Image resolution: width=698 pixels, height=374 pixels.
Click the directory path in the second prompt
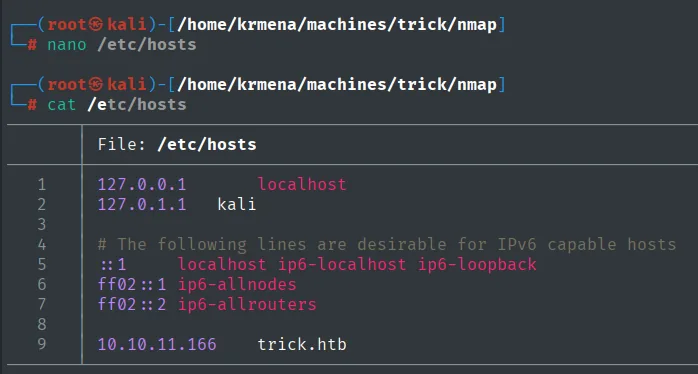tap(337, 85)
